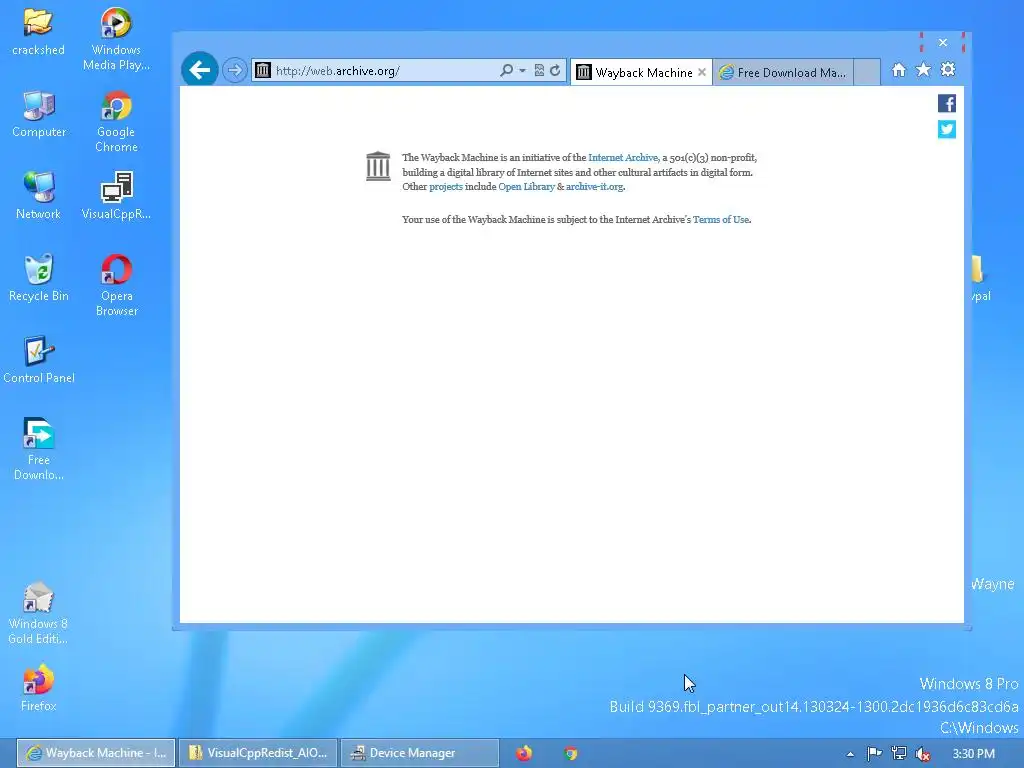1024x768 pixels.
Task: Switch to Wayback Machine taskbar button
Action: click(96, 753)
